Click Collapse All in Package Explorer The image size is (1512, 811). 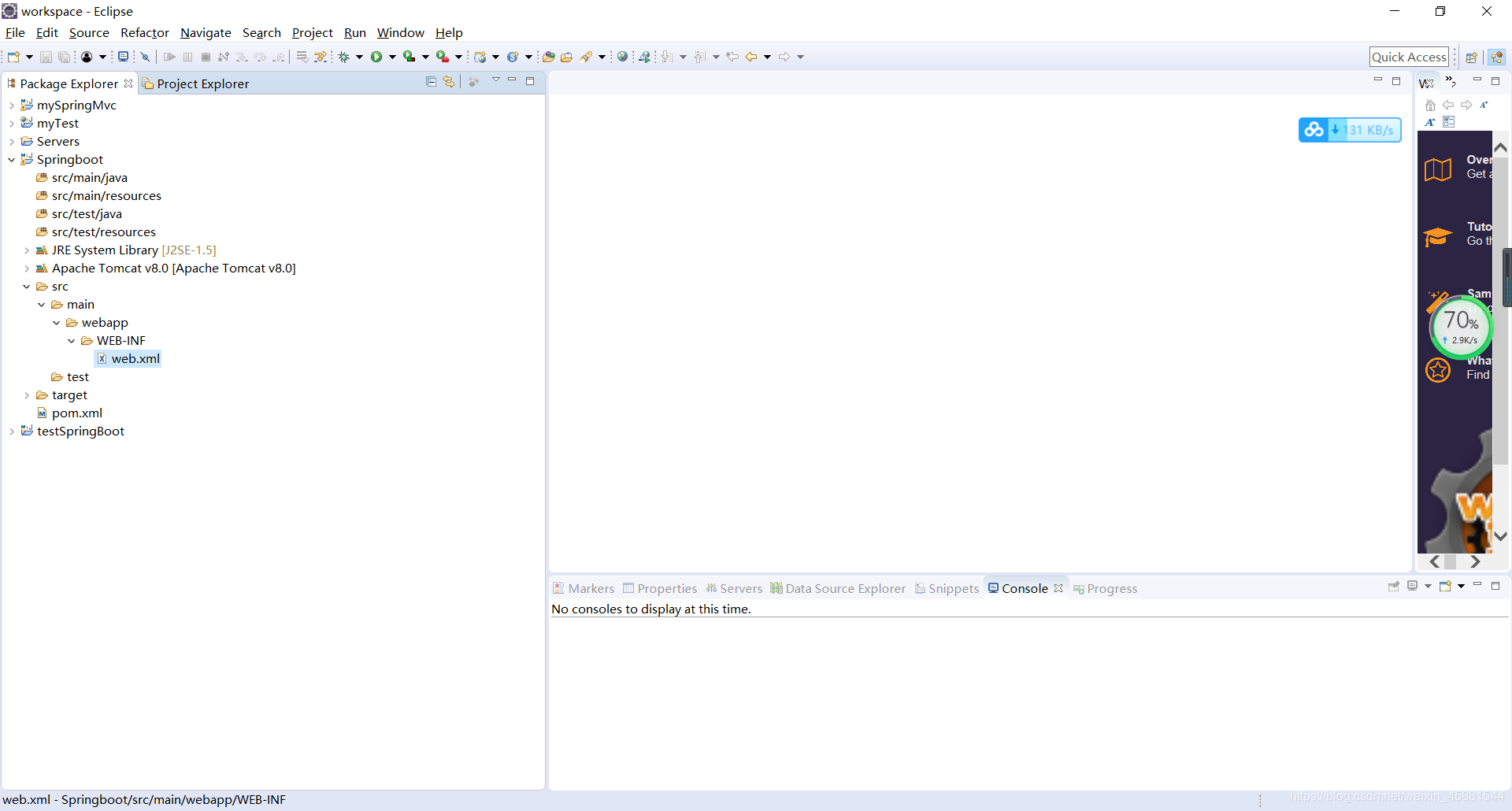[431, 82]
